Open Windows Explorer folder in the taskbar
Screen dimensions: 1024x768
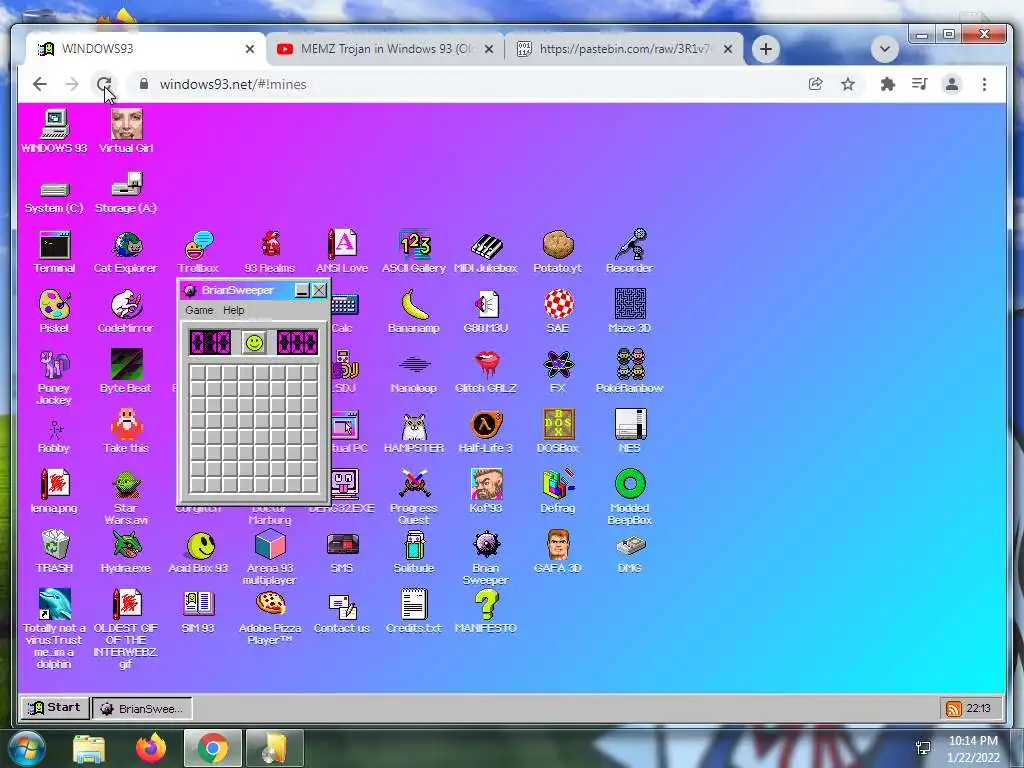pyautogui.click(x=89, y=748)
